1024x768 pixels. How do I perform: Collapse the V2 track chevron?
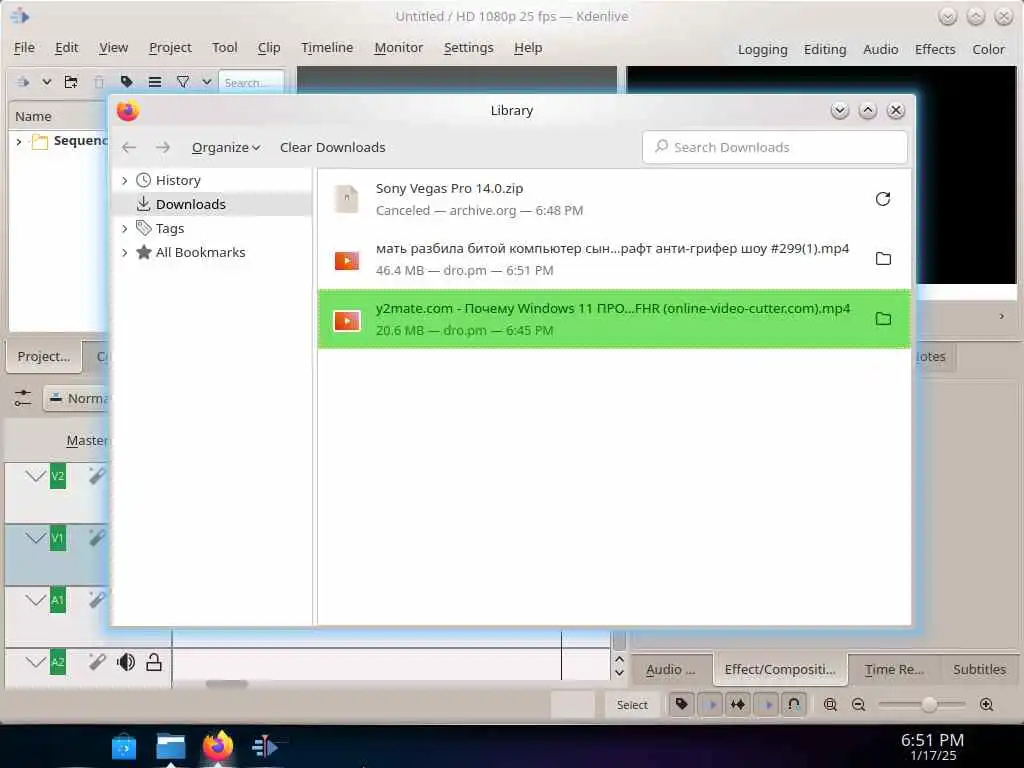tap(35, 475)
